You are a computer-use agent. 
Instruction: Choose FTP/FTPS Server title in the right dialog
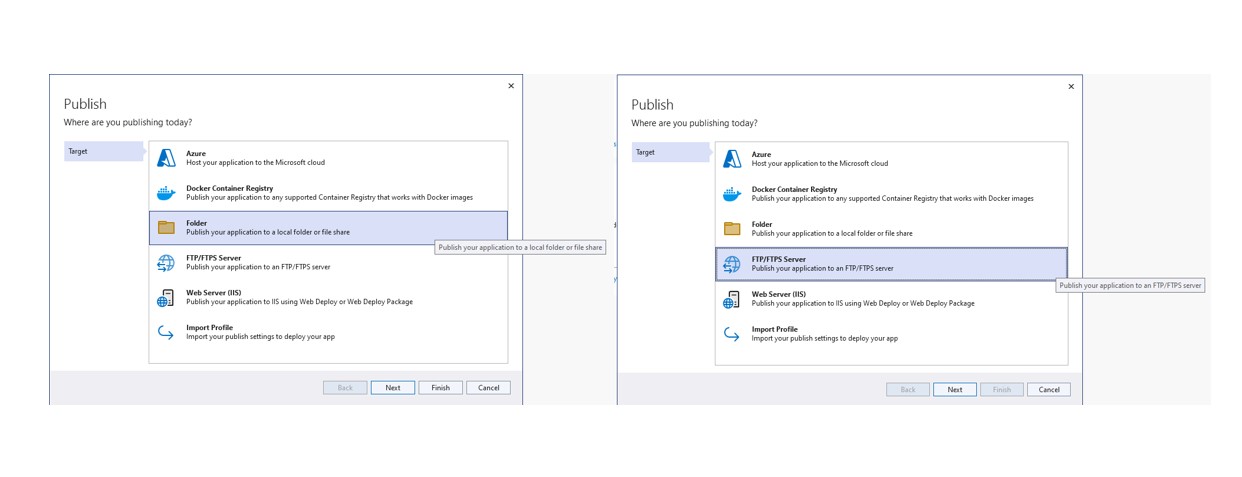tap(779, 259)
